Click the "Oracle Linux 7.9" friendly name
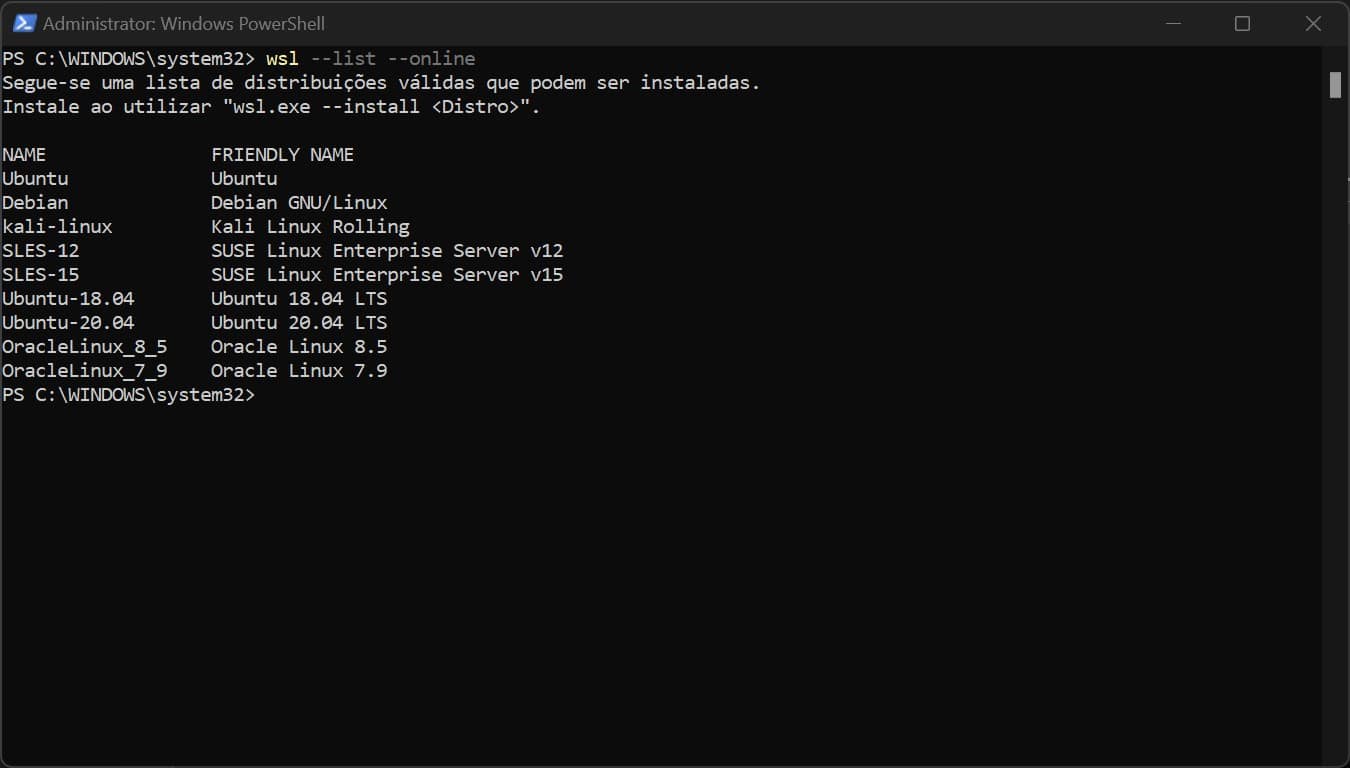 click(299, 371)
